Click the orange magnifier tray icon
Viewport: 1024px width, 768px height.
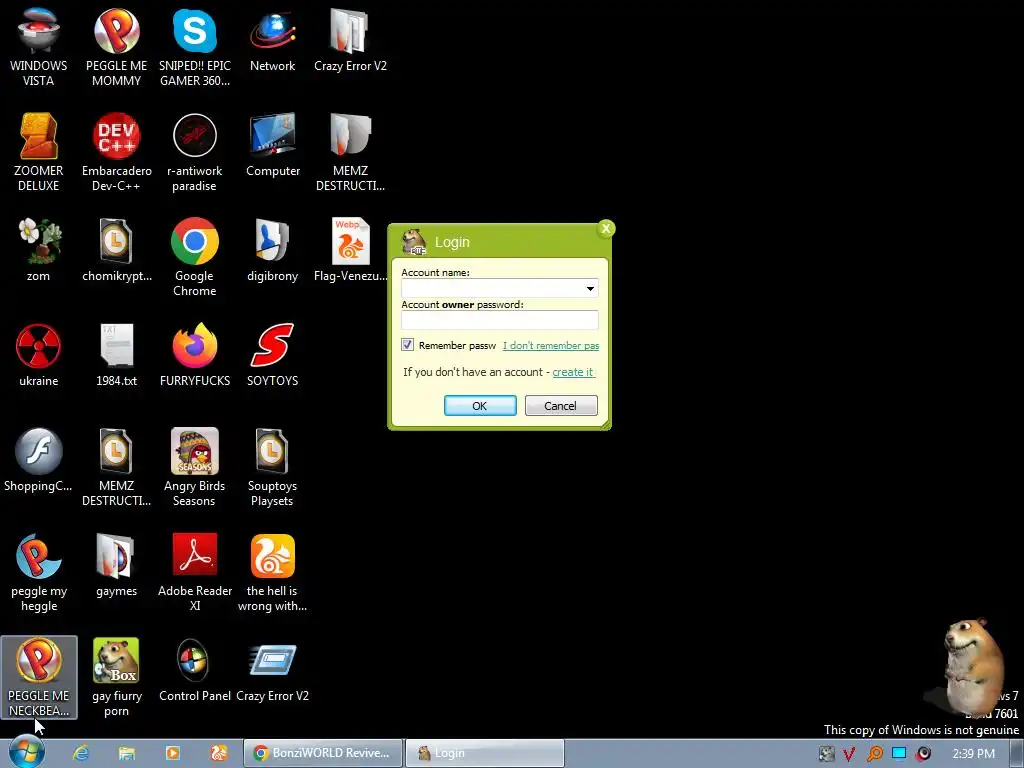pyautogui.click(x=874, y=754)
